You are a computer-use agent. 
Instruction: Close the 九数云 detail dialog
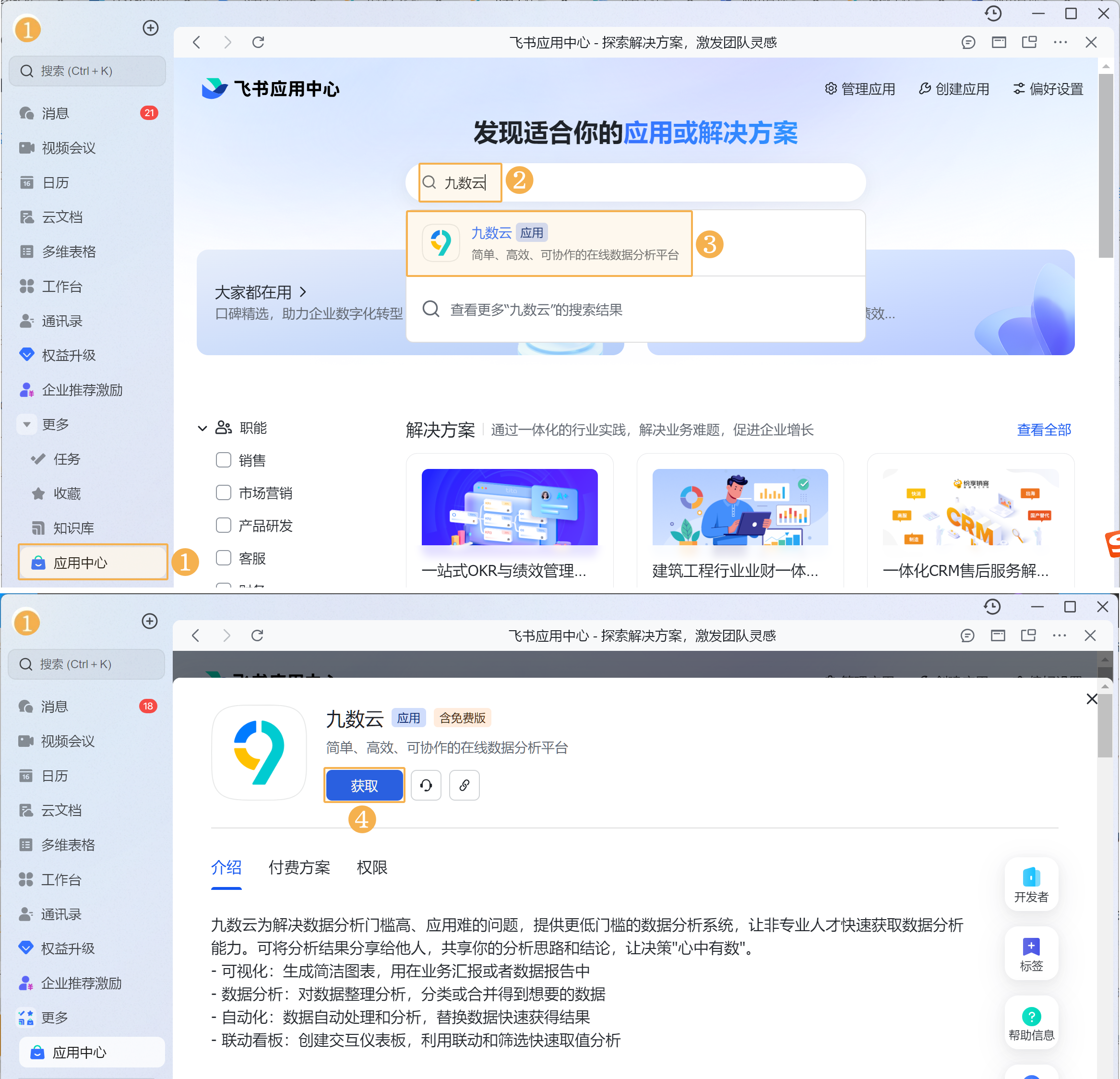coord(1091,699)
